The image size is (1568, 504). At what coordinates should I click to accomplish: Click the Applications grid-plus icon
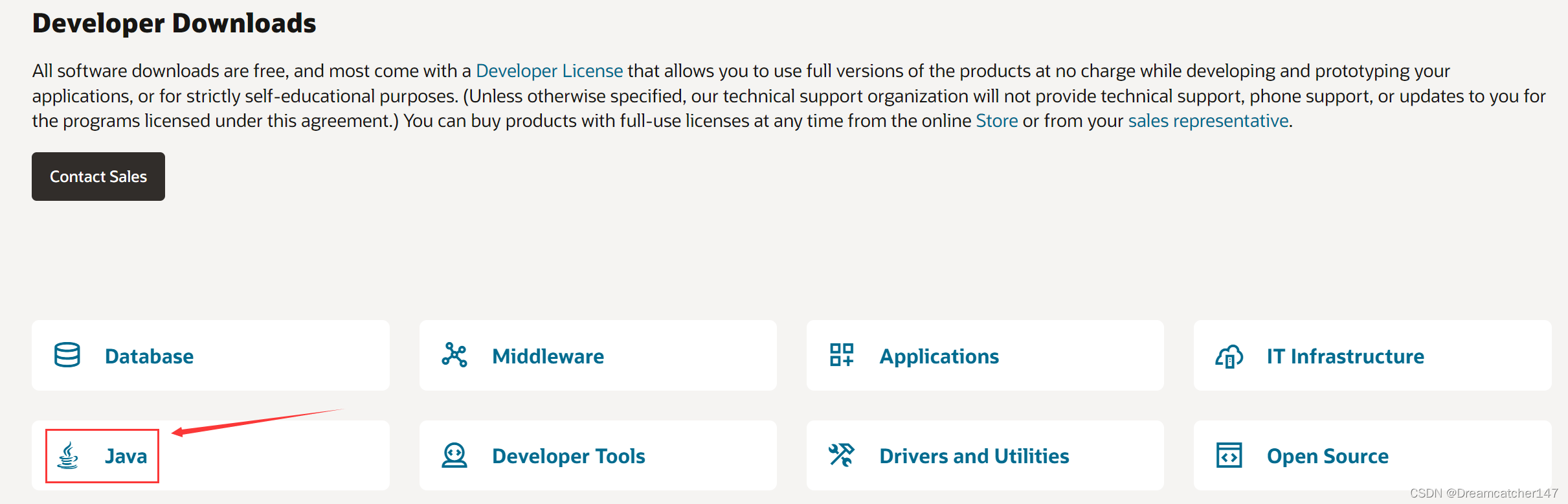coord(842,355)
